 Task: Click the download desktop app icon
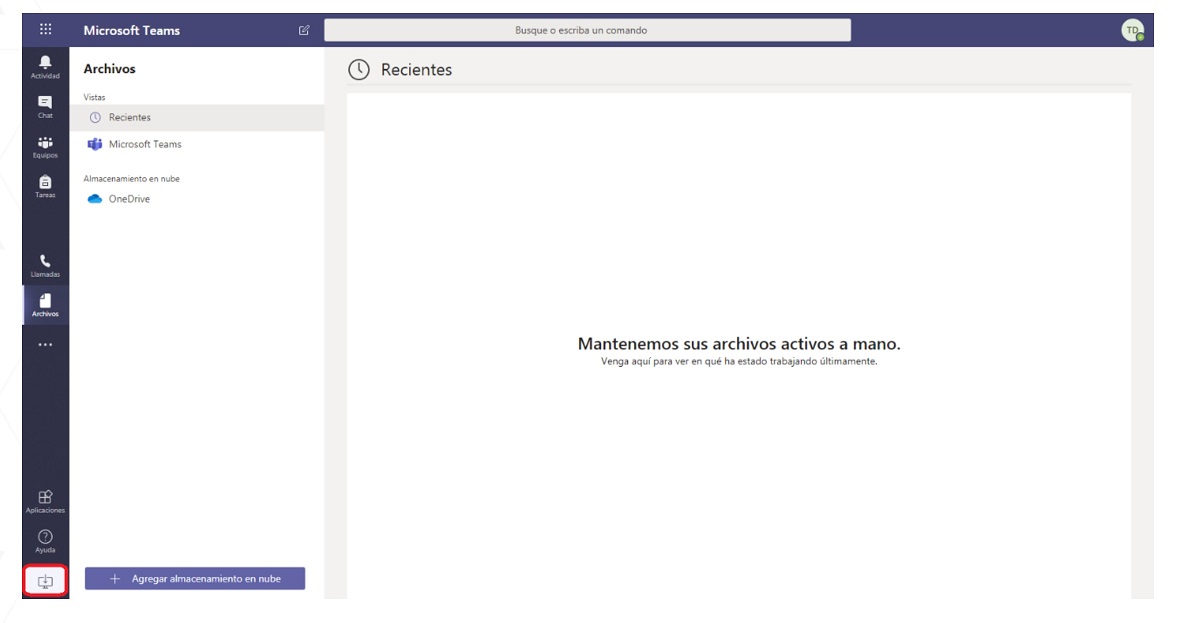tap(45, 581)
